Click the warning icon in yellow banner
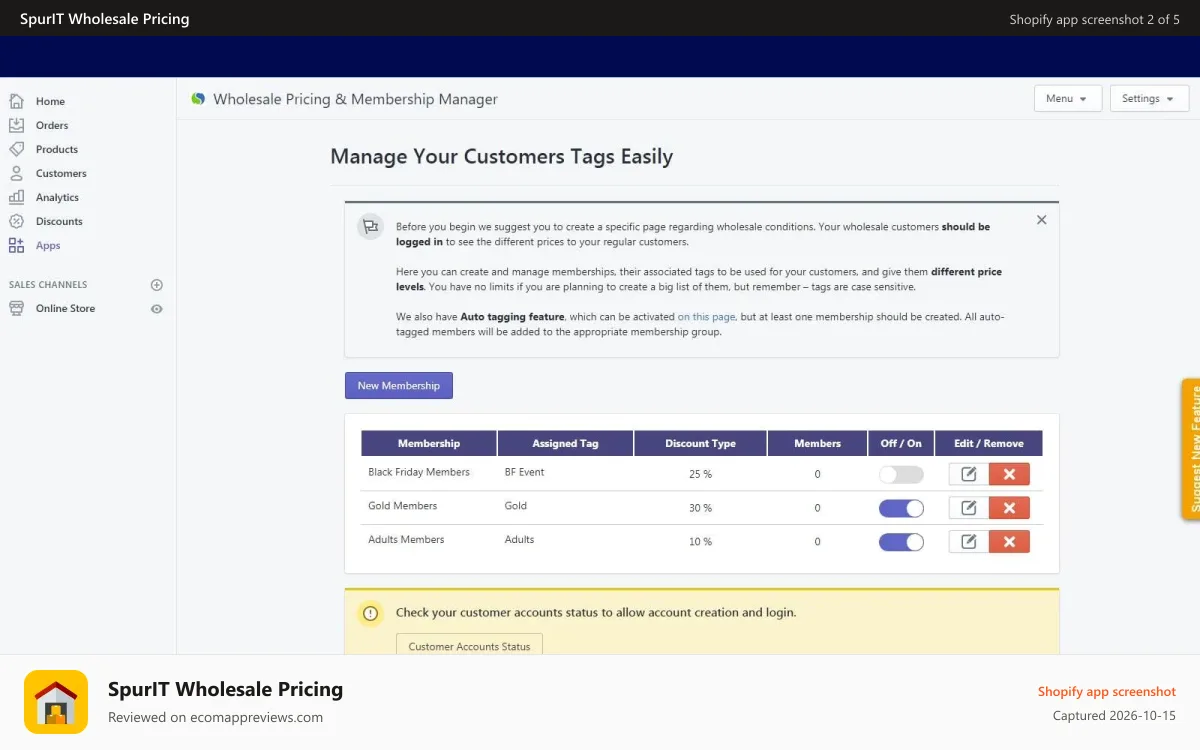The image size is (1200, 750). tap(370, 613)
